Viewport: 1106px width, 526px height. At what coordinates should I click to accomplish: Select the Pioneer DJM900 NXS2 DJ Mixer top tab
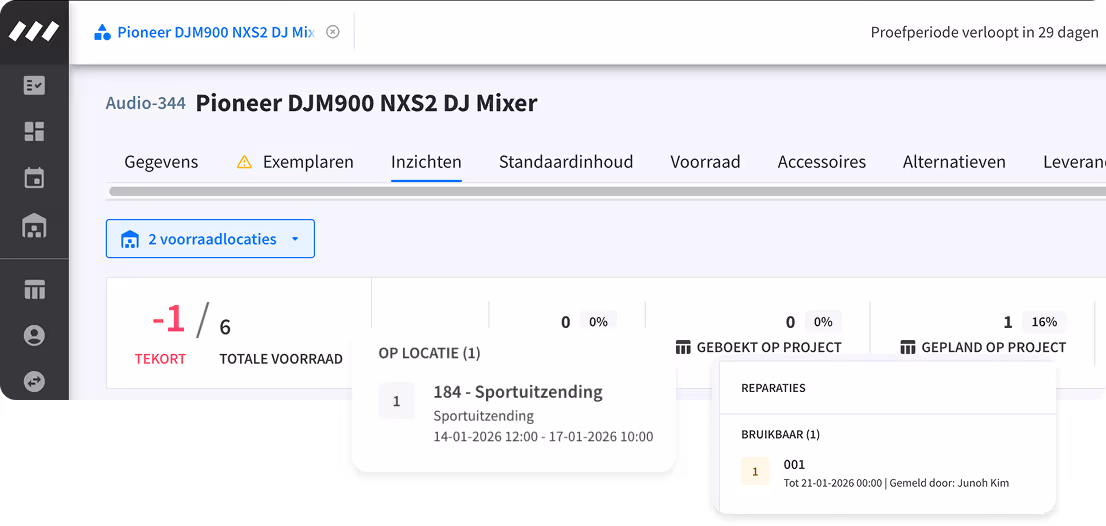(205, 32)
